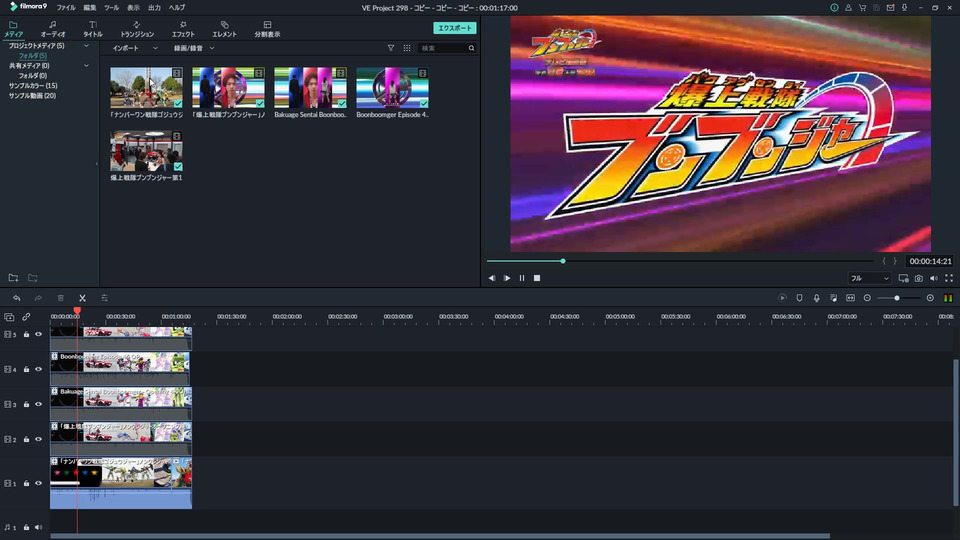Viewport: 960px width, 540px height.
Task: Create a new media folder
Action: click(x=13, y=278)
